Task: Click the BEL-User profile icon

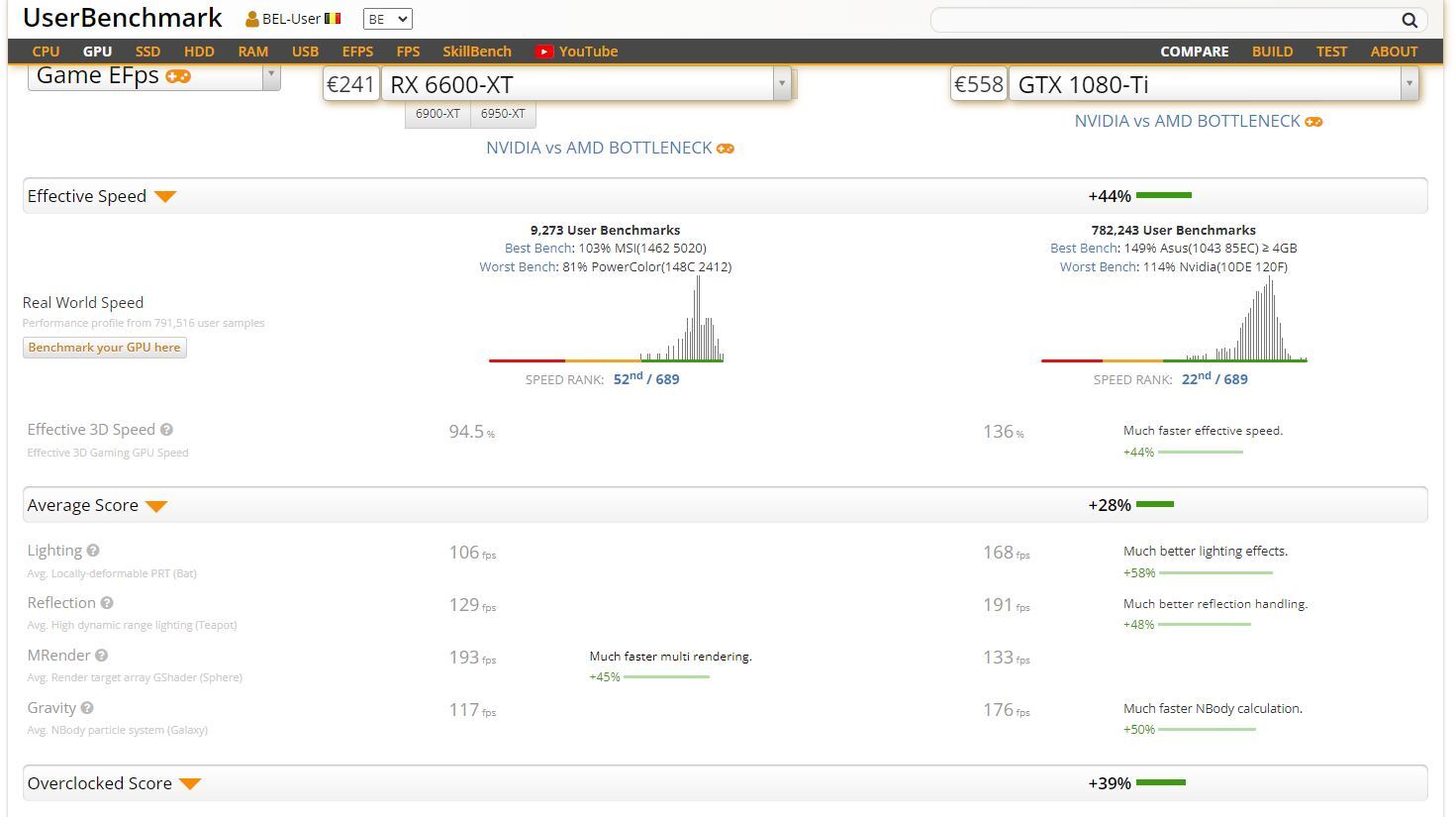Action: click(252, 19)
